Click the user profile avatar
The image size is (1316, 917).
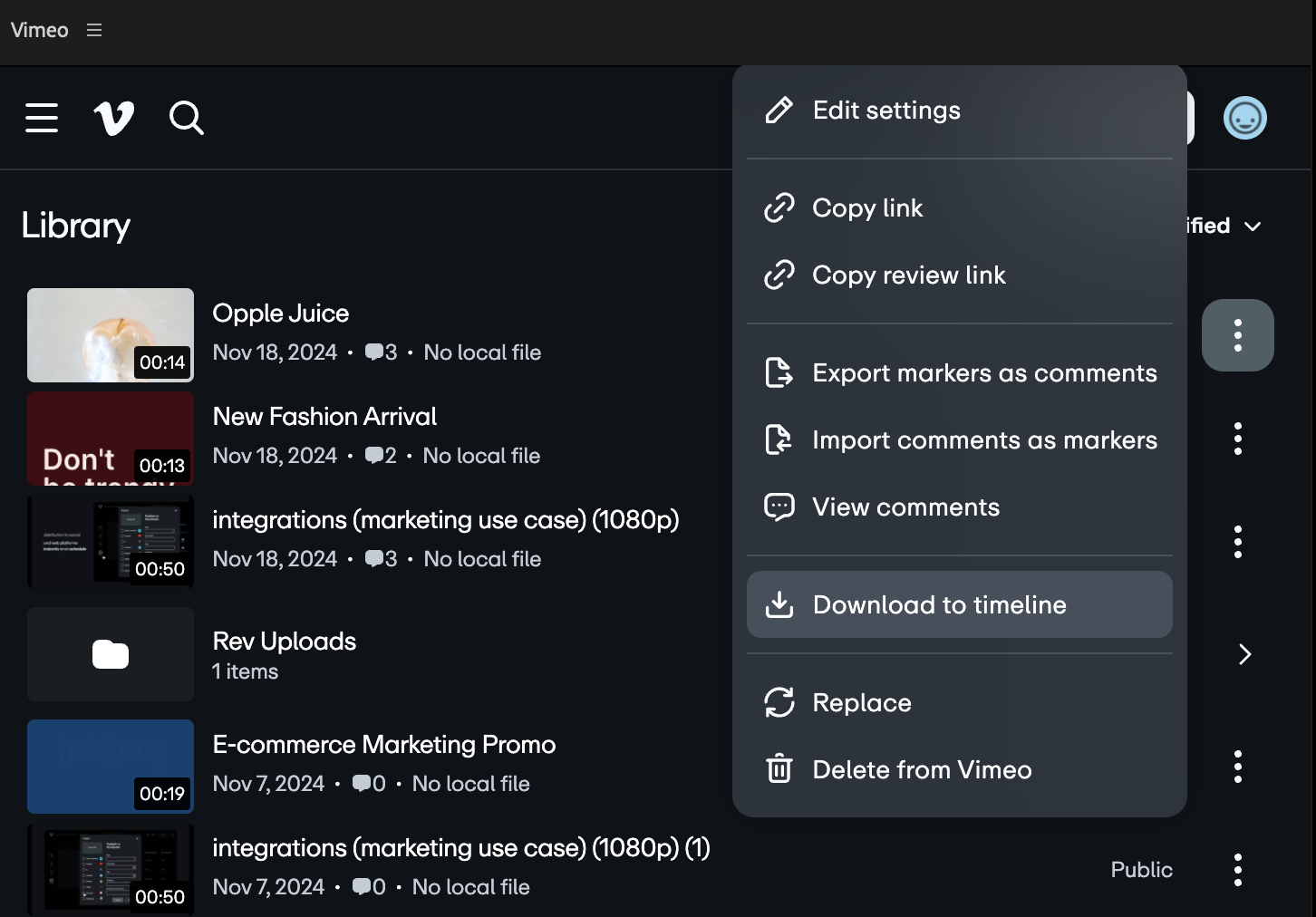(1244, 118)
